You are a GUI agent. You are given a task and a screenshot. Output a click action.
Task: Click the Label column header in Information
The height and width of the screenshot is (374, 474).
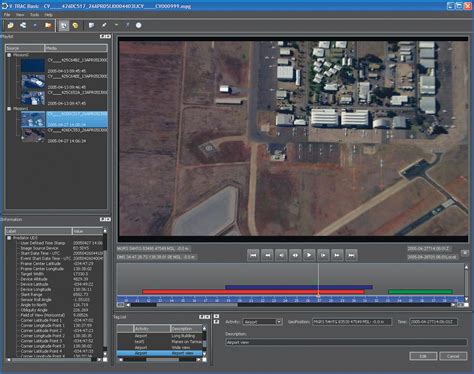pos(39,231)
